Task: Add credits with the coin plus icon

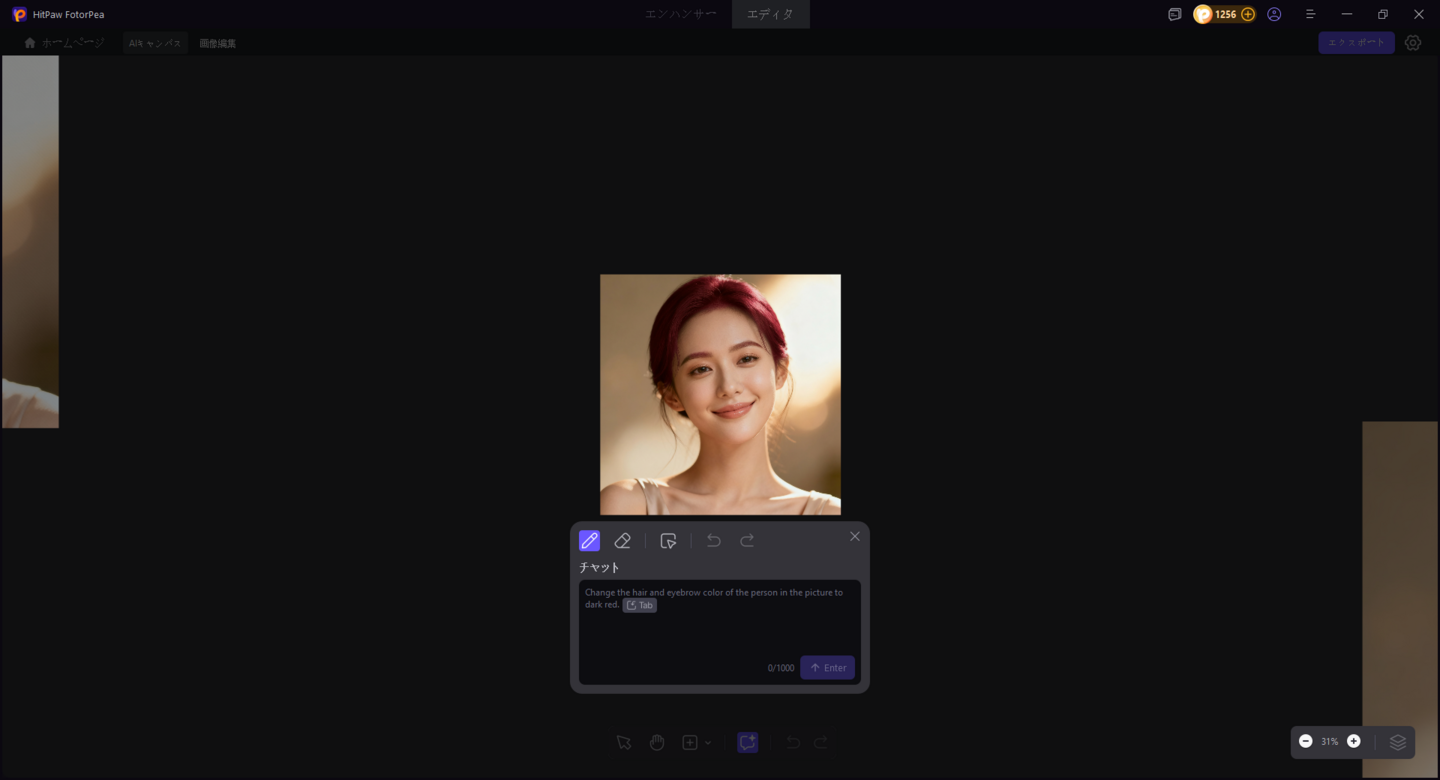Action: 1248,15
